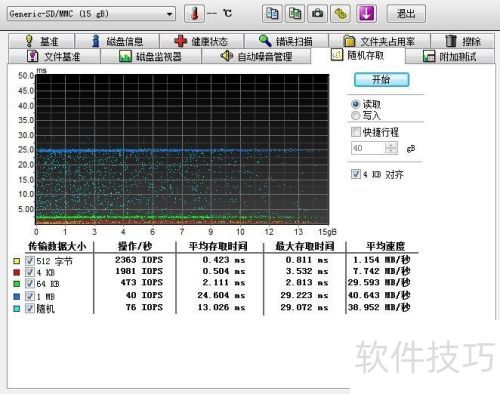Toggle the 512 字节 checkbox
Viewport: 500px width, 394px height.
click(30, 261)
